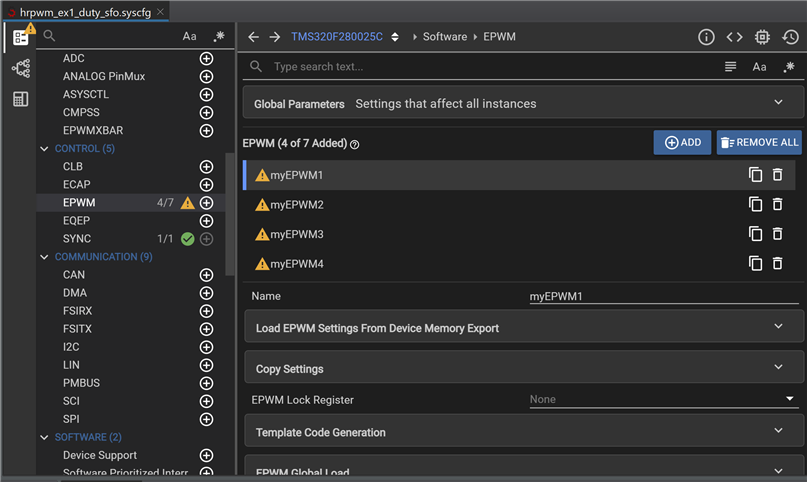The width and height of the screenshot is (807, 482).
Task: Add a CAN instance with plus icon
Action: click(x=207, y=275)
